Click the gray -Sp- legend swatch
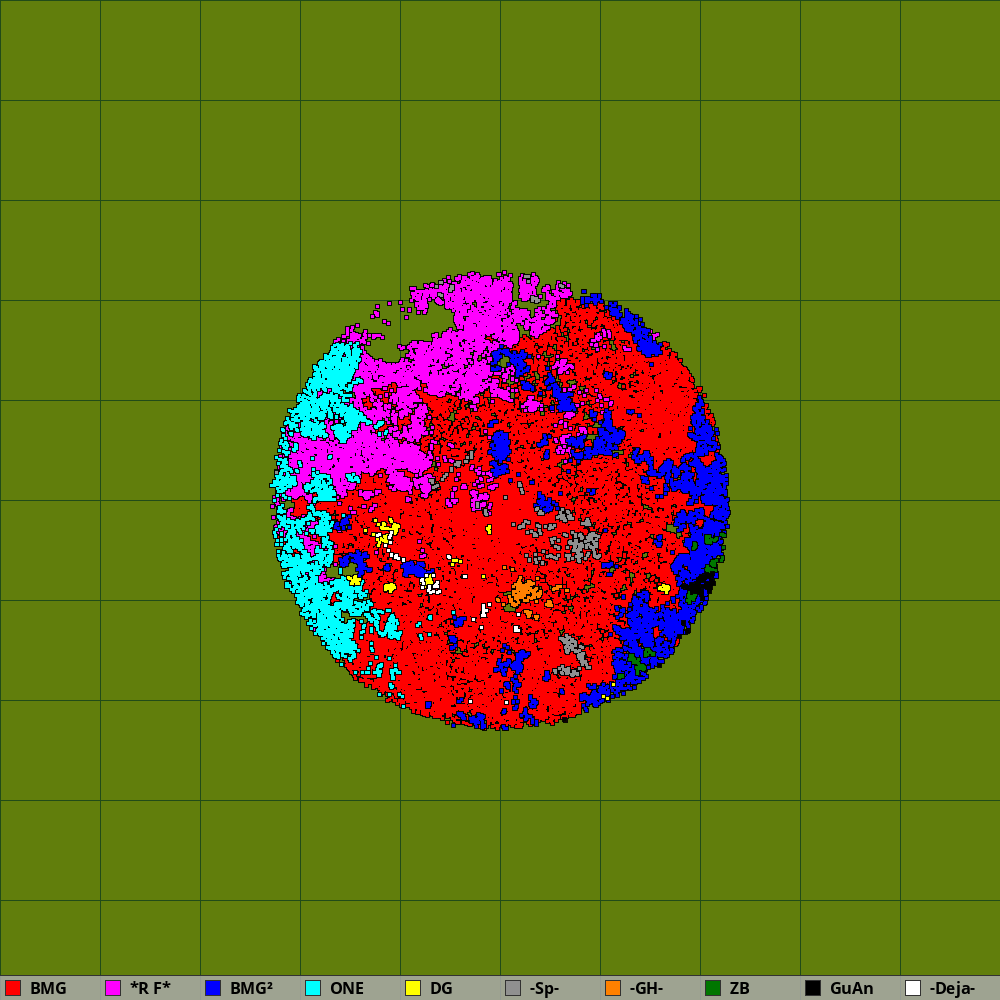 (513, 988)
